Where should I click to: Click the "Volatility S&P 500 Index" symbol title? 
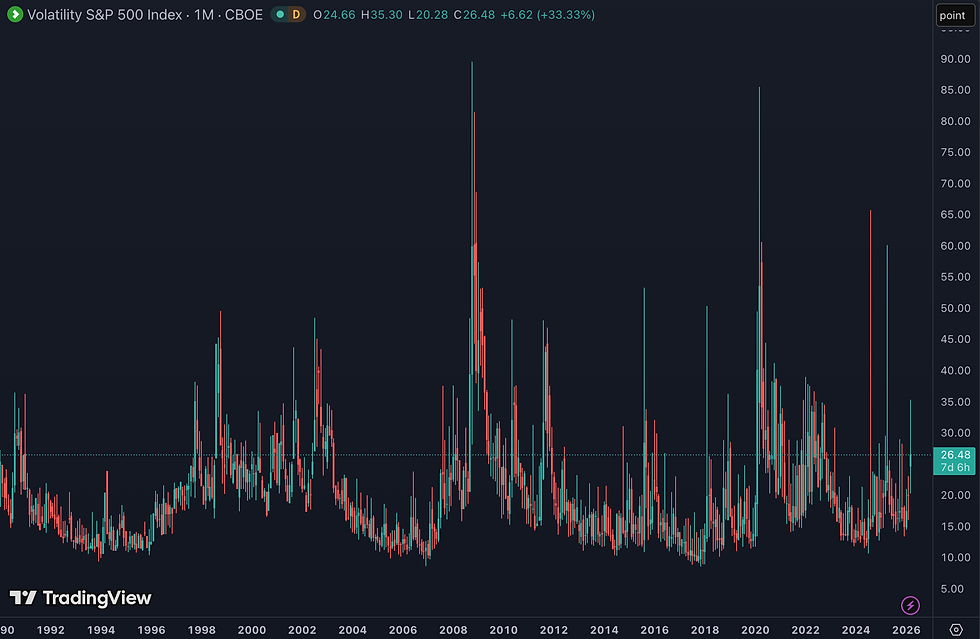[x=104, y=14]
